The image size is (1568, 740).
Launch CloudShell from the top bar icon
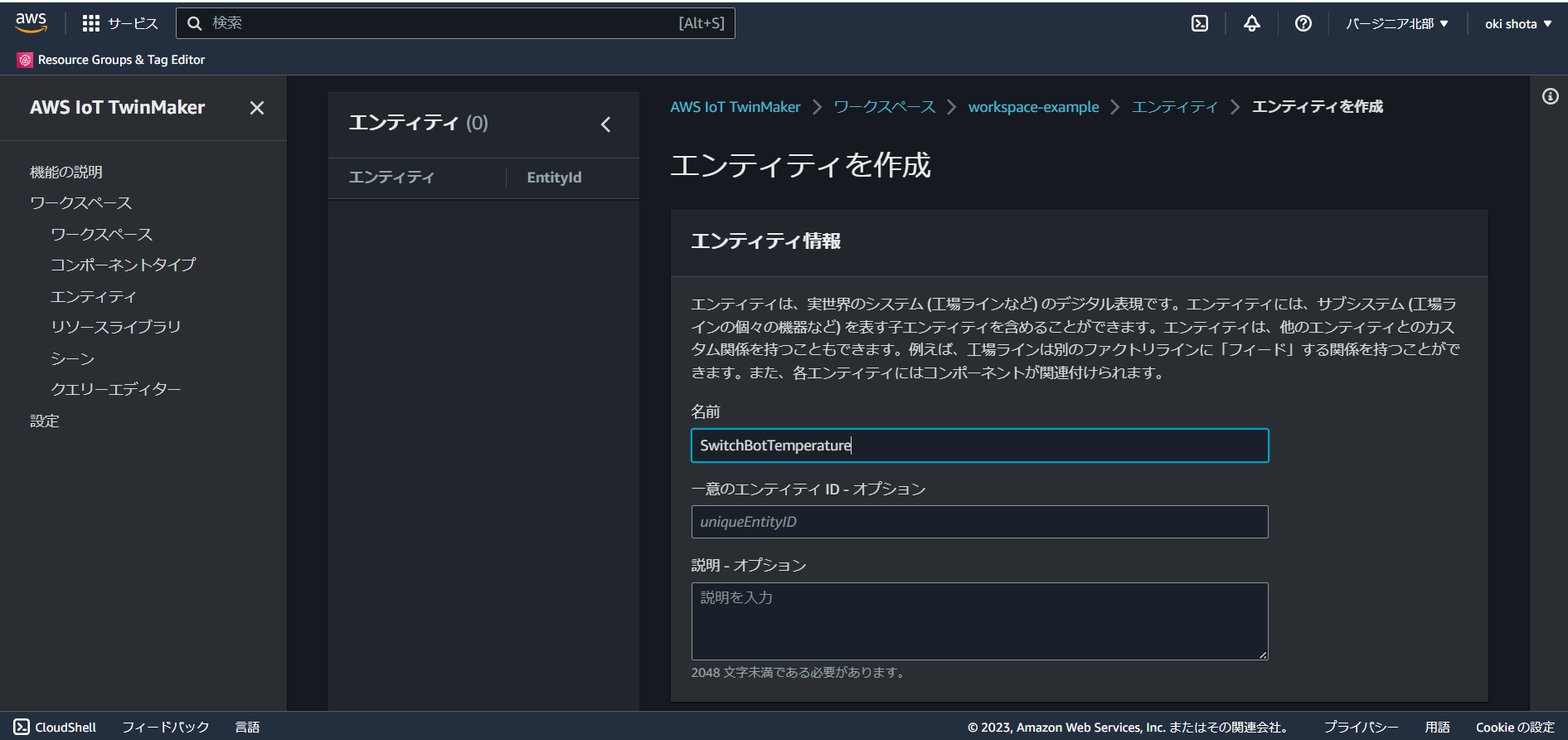coord(1200,23)
